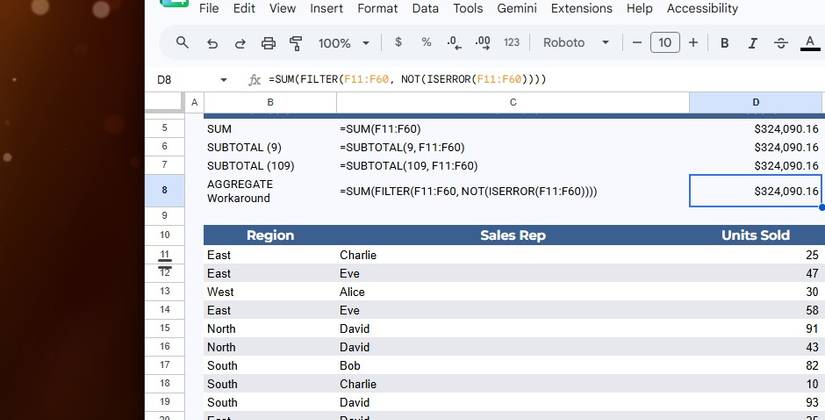Image resolution: width=825 pixels, height=420 pixels.
Task: Click the units sold value 82
Action: 756,366
